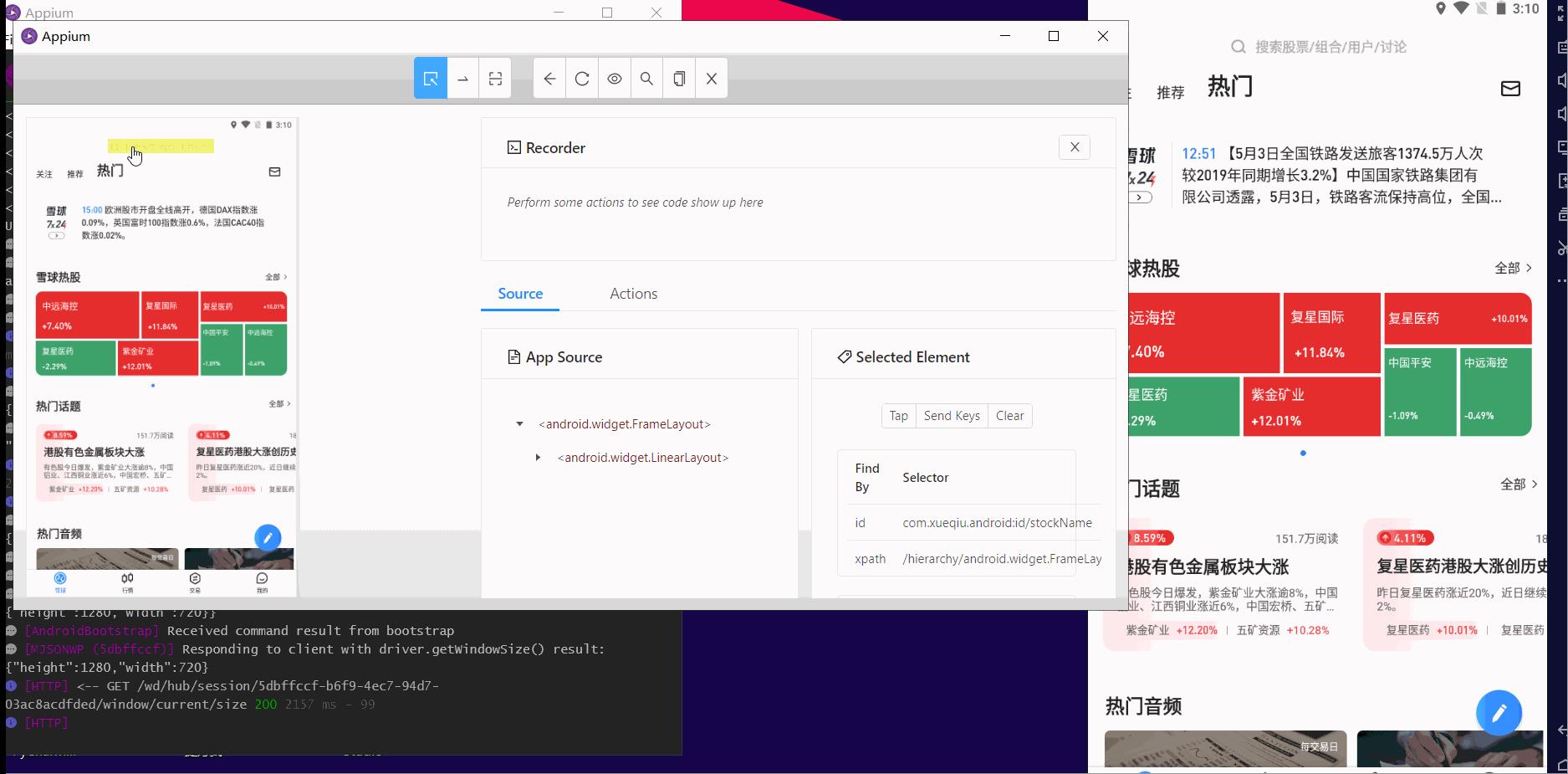Open 12:51 railway news item in emulator

click(1341, 176)
